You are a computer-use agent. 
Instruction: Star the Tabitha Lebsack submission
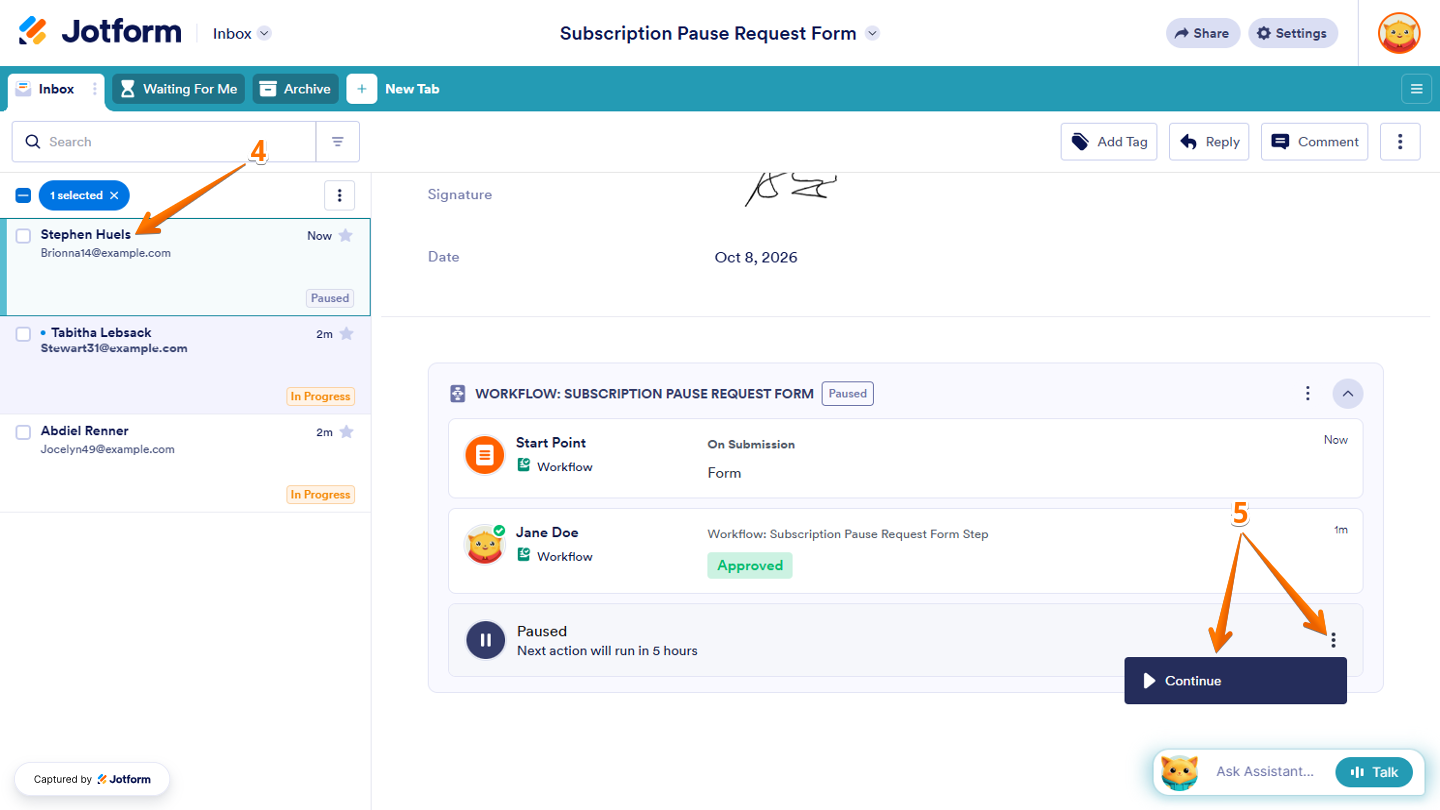click(346, 334)
